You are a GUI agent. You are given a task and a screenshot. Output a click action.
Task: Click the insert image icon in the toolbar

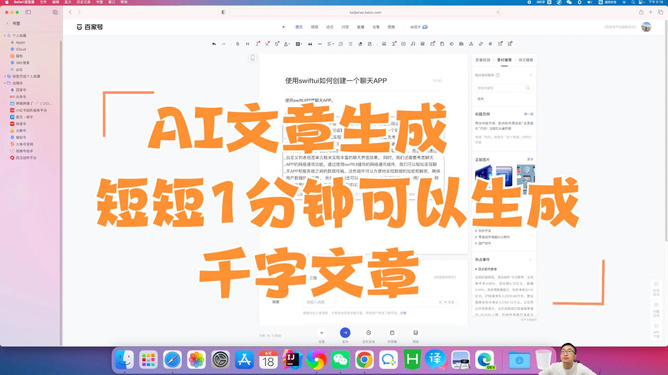pos(384,44)
